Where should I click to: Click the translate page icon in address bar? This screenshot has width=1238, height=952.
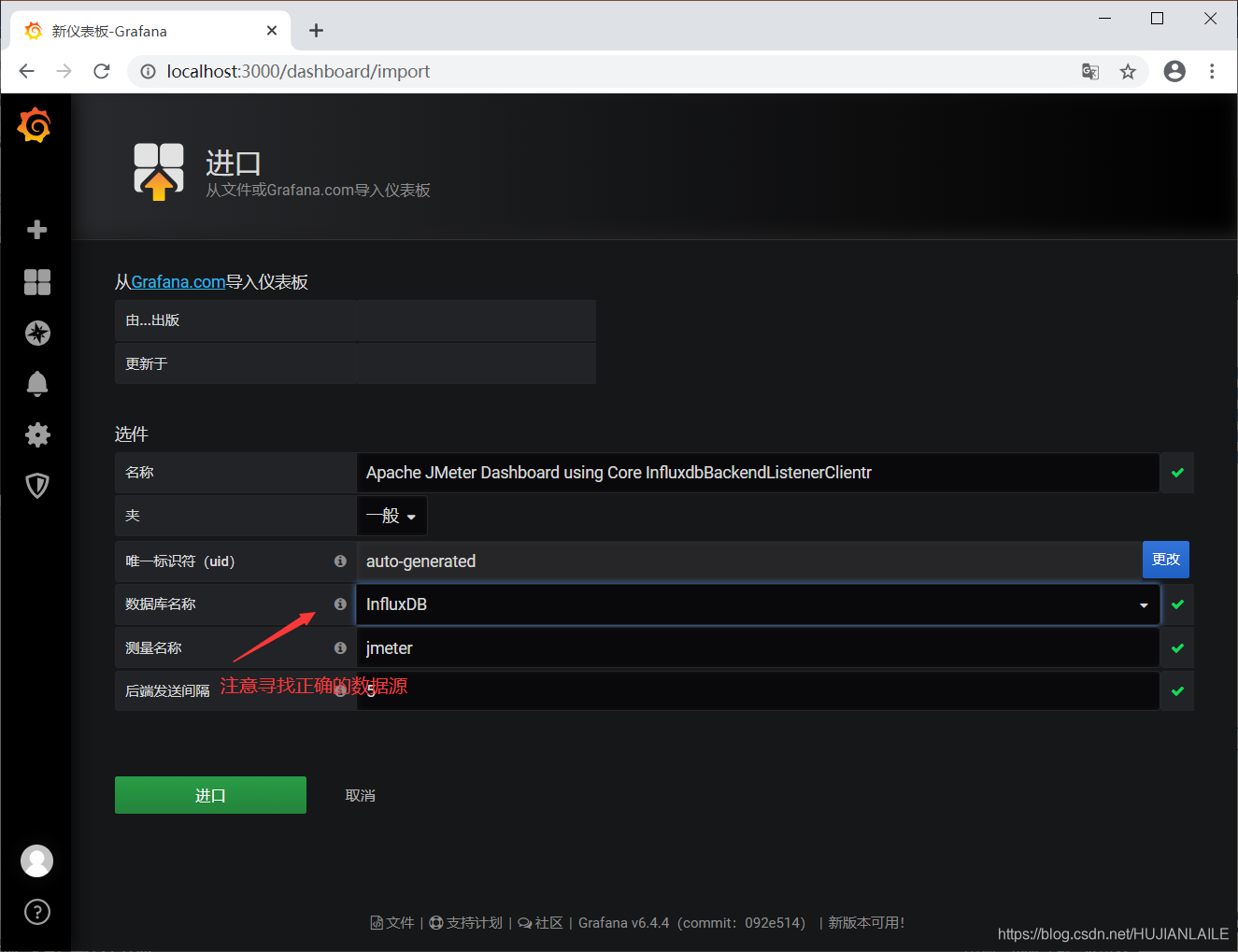1089,71
